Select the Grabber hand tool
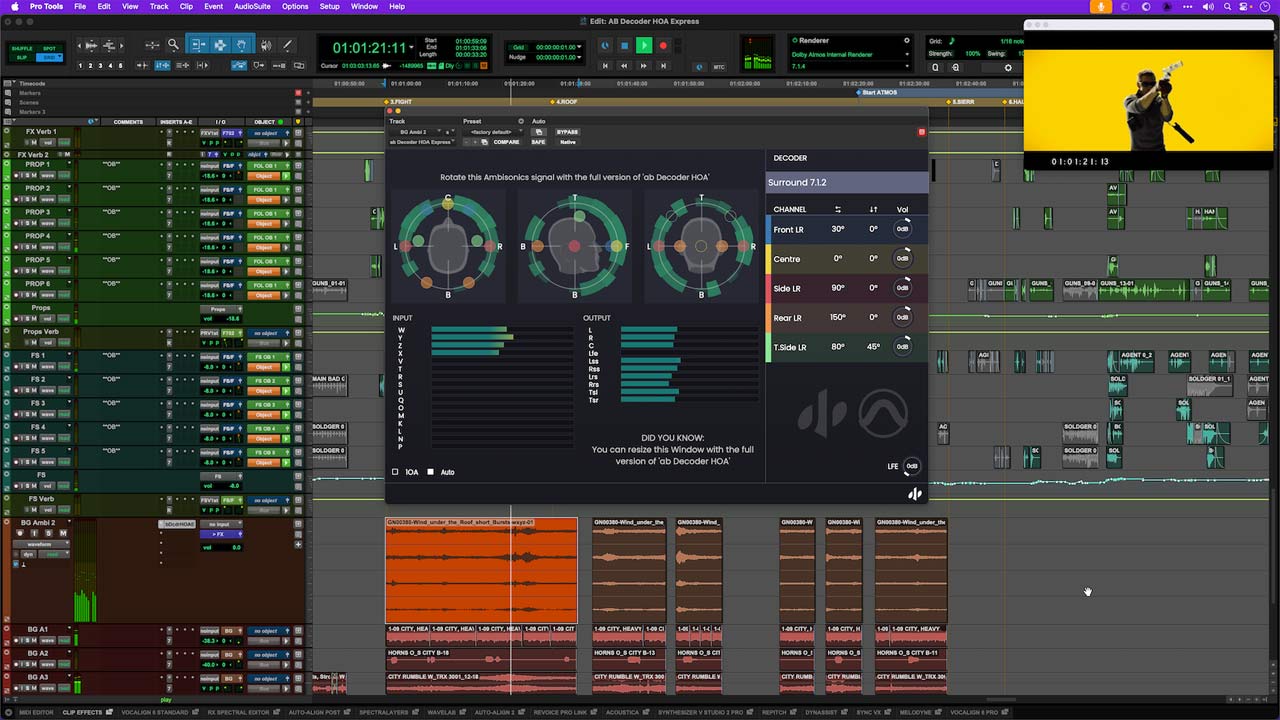Screen dimensions: 1280x720 (x=242, y=43)
